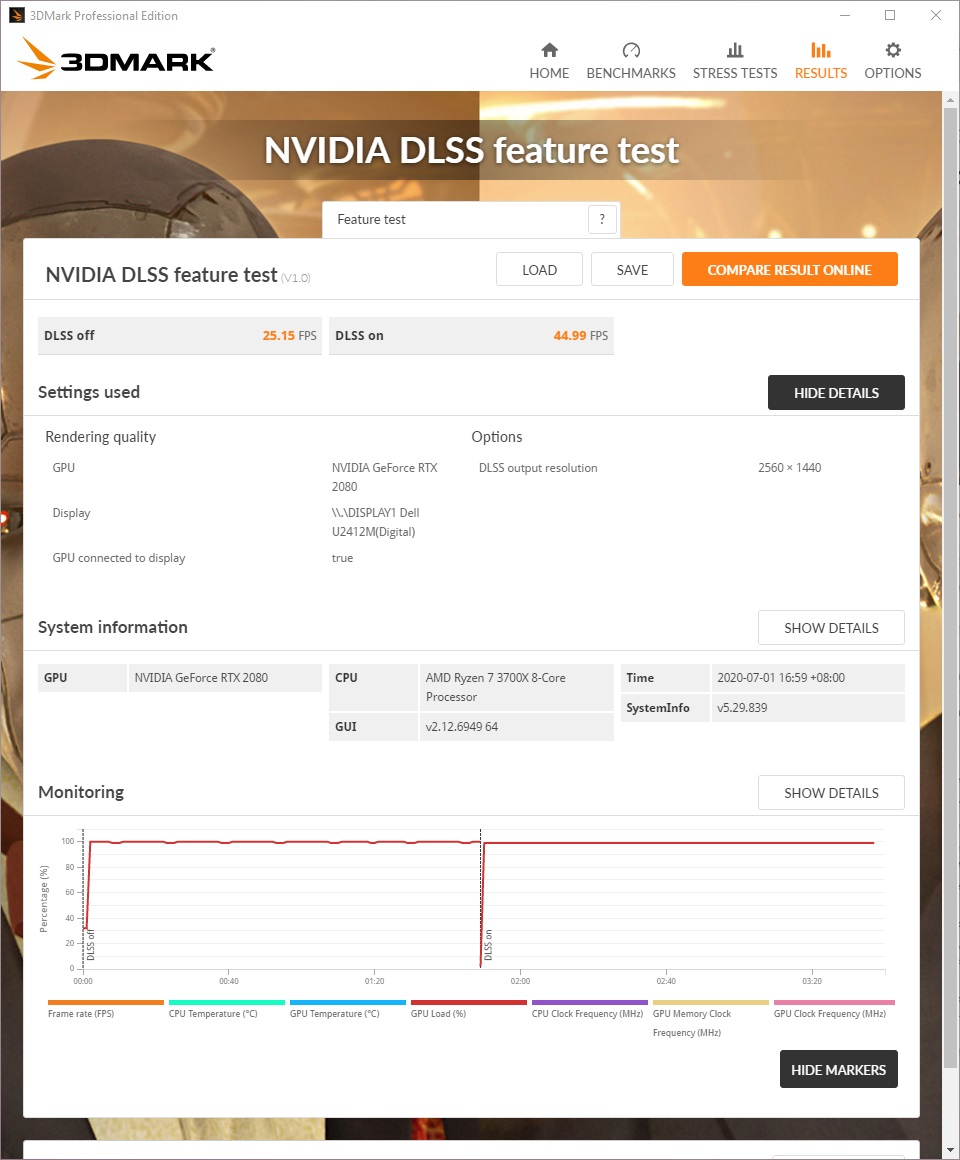
Task: Click the scrollbar down arrow
Action: pos(950,1150)
